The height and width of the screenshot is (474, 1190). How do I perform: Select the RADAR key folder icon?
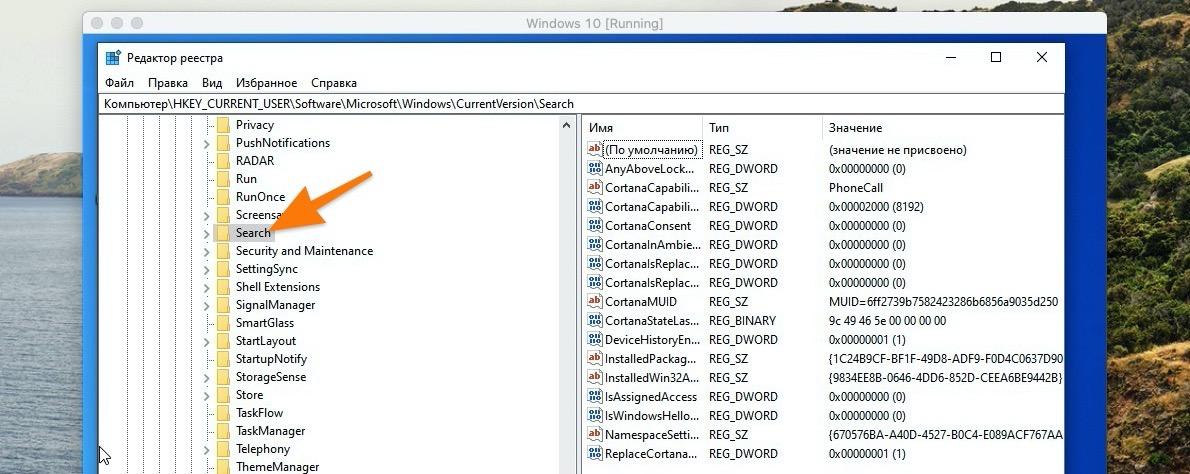point(223,161)
